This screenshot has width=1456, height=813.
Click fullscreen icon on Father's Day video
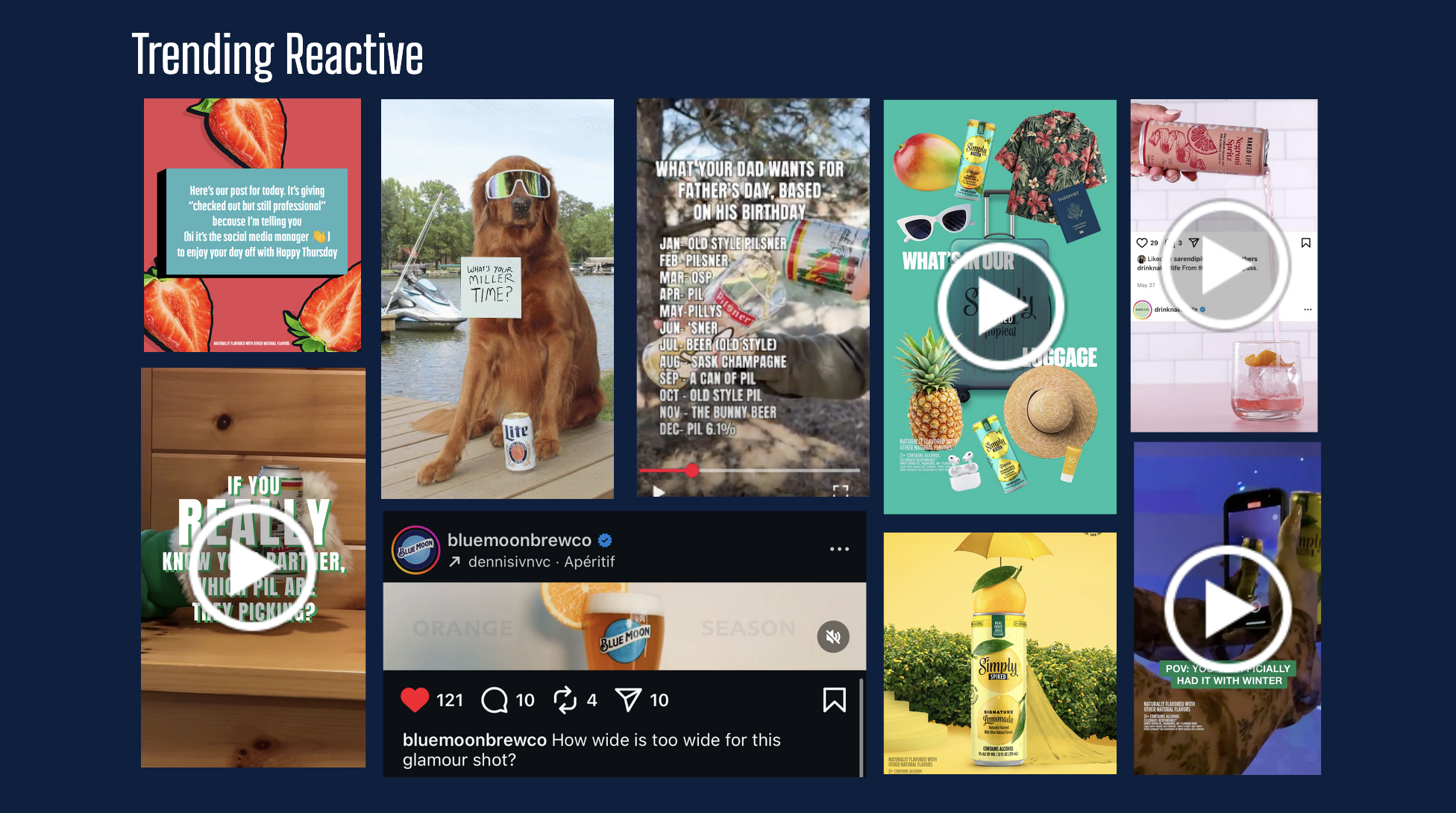coord(841,490)
